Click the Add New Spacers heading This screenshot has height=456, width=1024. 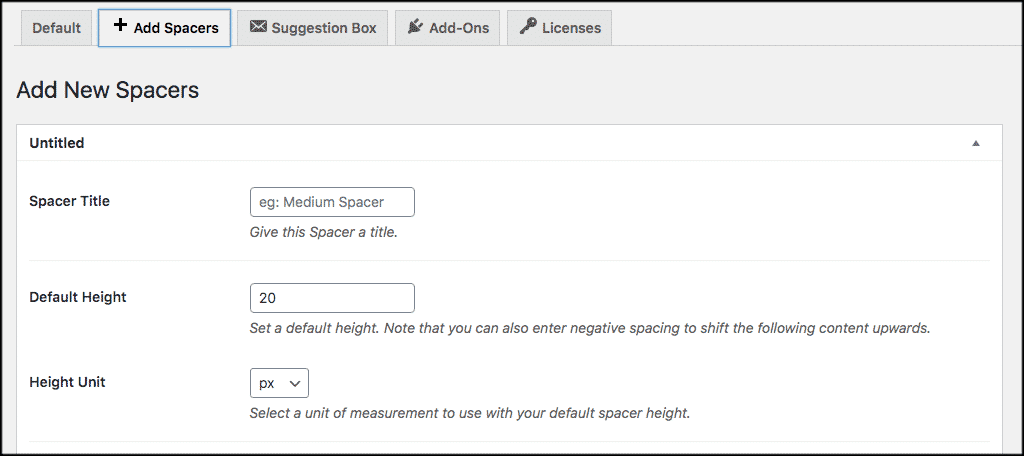(x=108, y=90)
